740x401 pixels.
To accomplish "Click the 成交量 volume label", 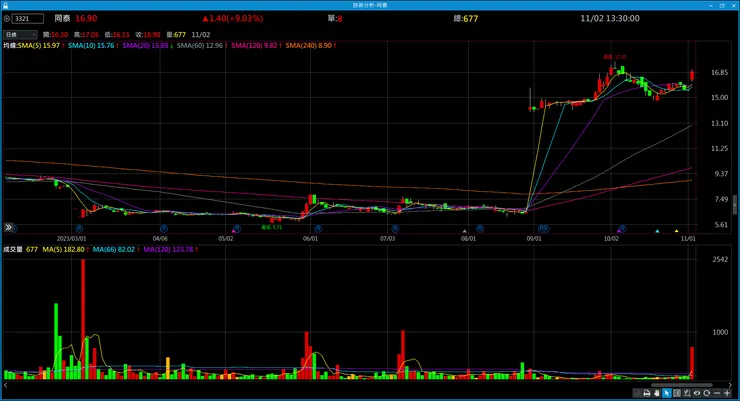I will pos(13,250).
